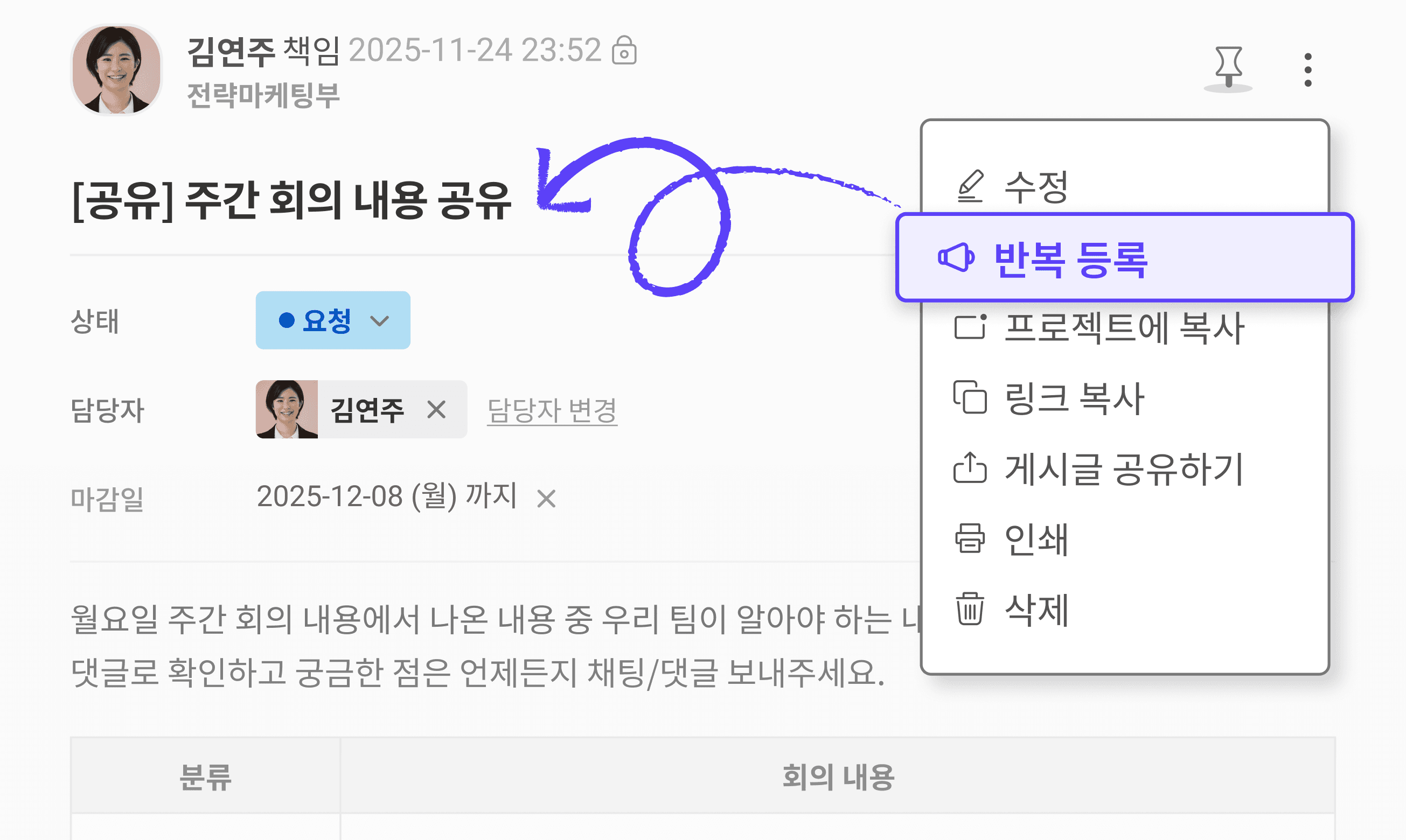This screenshot has height=840, width=1406.
Task: Click the share icon for 게시글 공유하기
Action: (970, 467)
